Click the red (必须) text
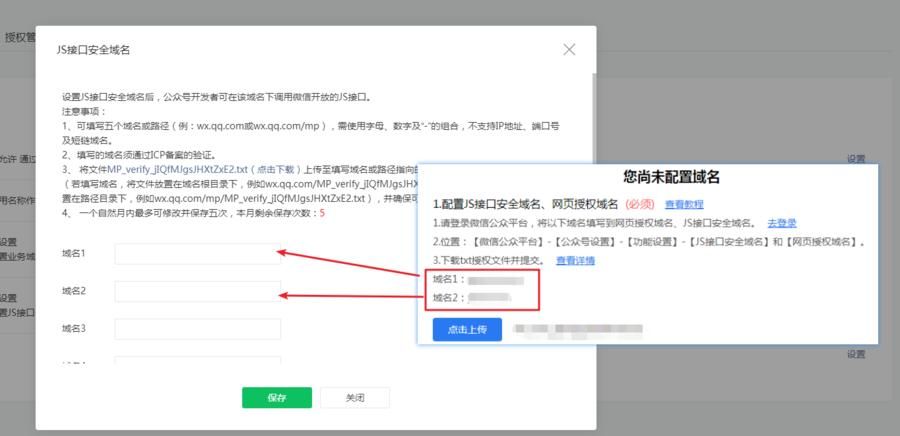This screenshot has height=436, width=900. 640,204
